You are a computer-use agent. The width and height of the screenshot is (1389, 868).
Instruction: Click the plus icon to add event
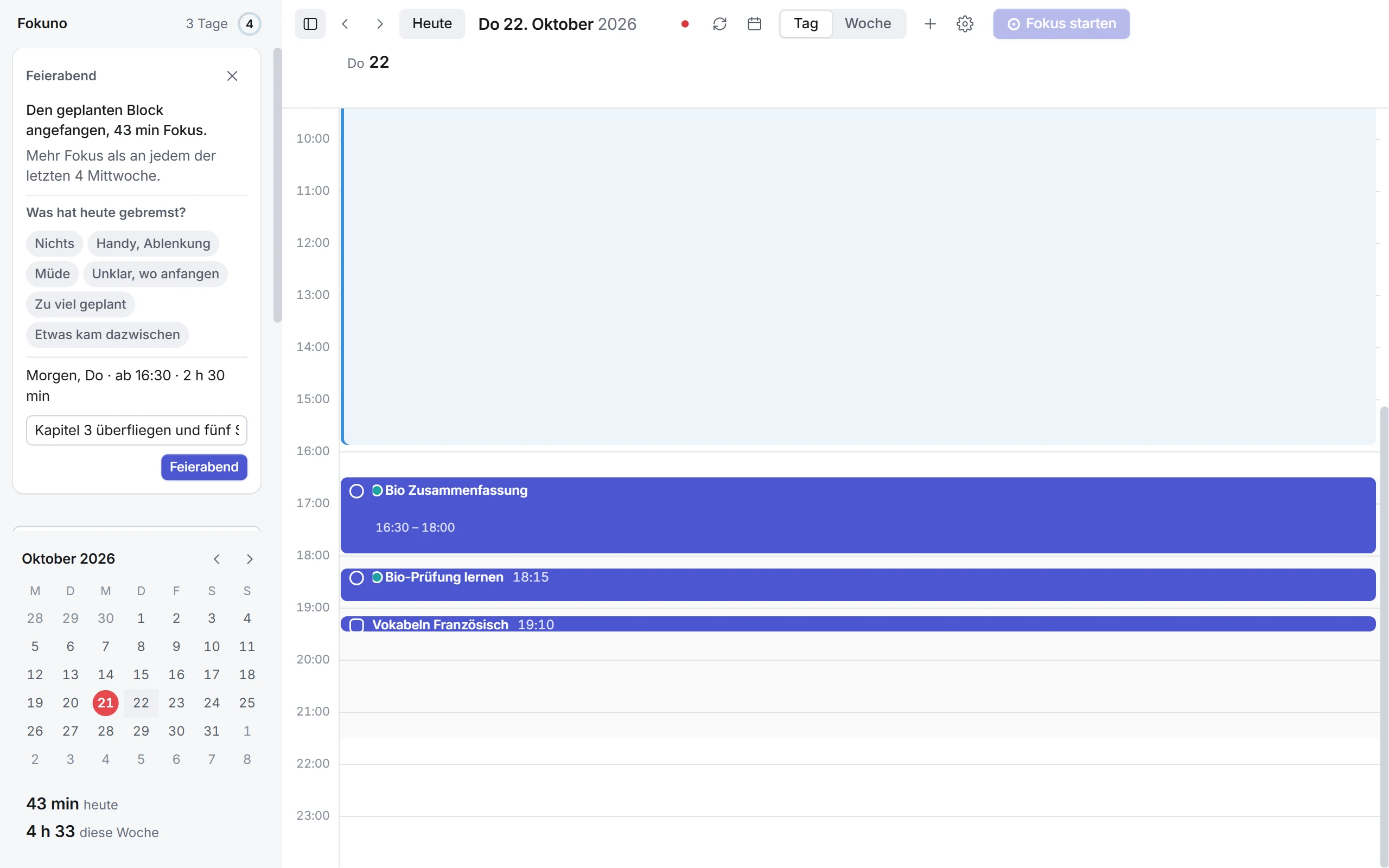point(931,23)
